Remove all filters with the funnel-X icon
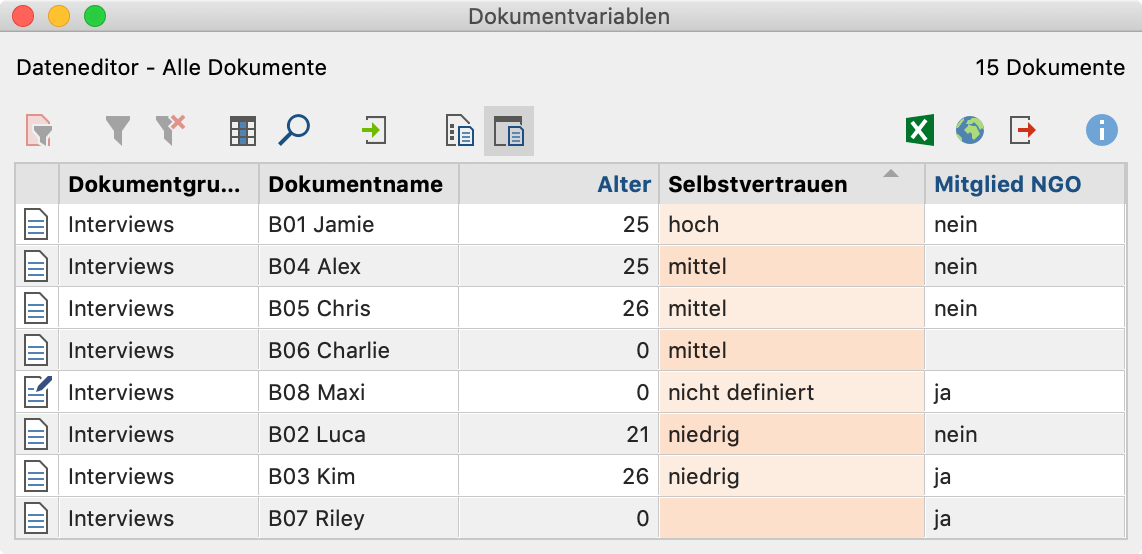The image size is (1142, 554). tap(170, 131)
